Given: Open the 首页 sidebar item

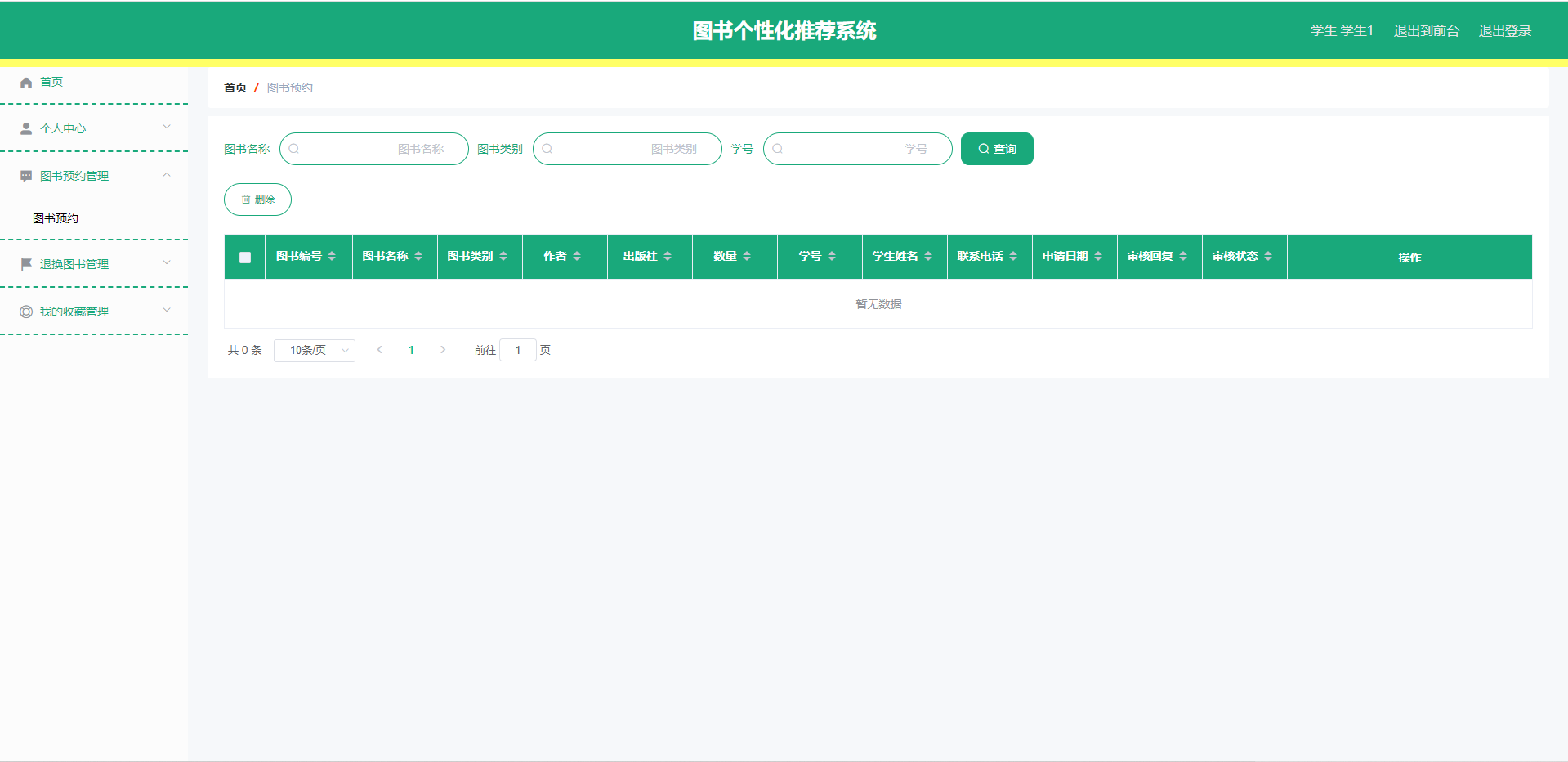Looking at the screenshot, I should pos(94,82).
